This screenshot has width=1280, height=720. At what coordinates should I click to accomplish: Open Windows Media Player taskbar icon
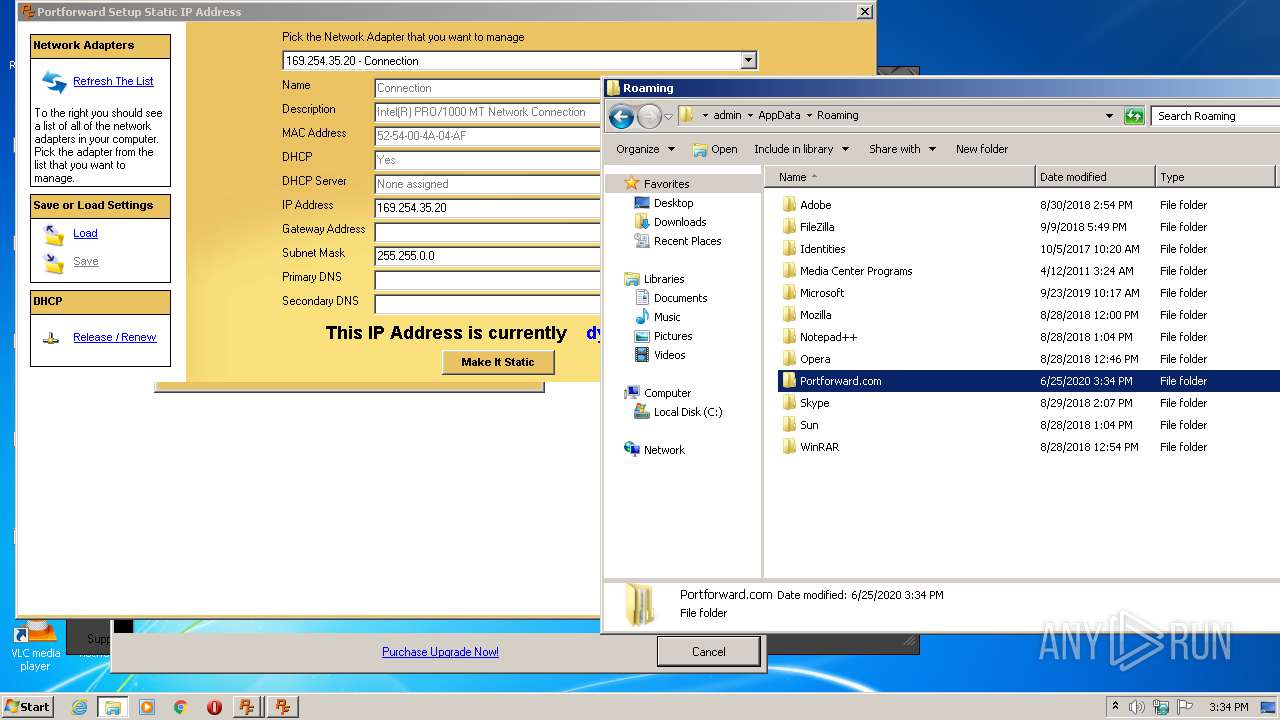[147, 707]
